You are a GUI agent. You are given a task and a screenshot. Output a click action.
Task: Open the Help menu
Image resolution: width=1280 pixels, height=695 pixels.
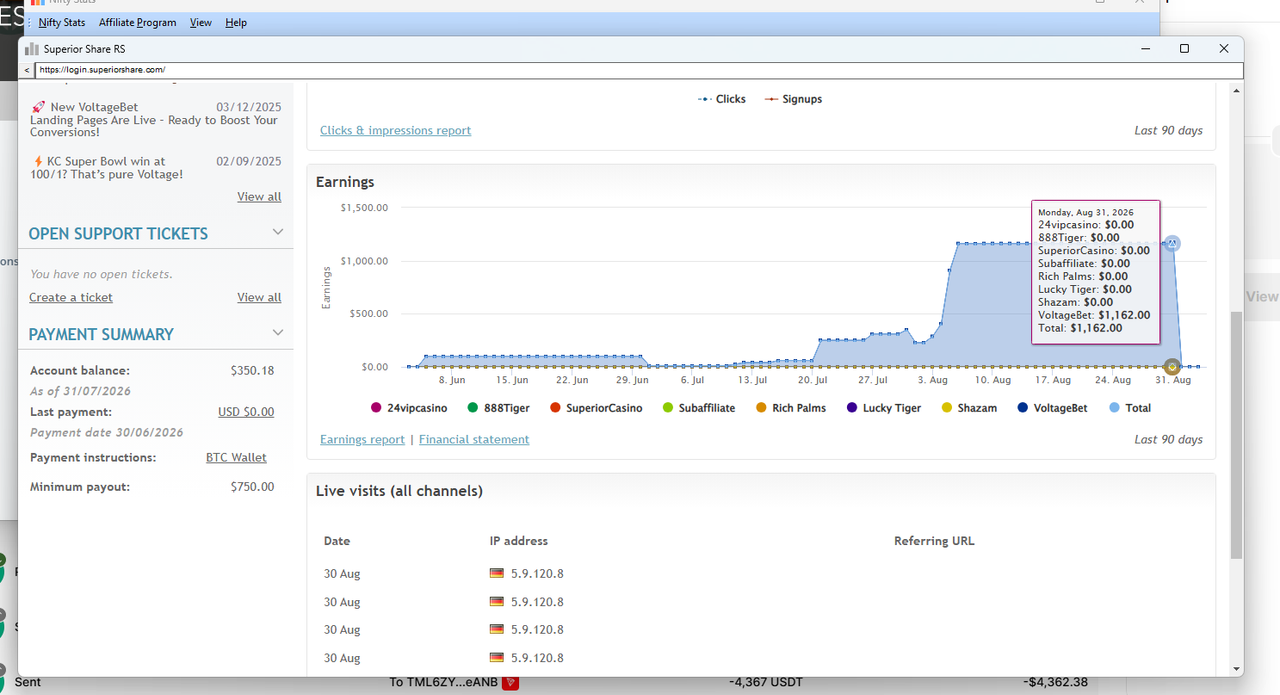236,23
